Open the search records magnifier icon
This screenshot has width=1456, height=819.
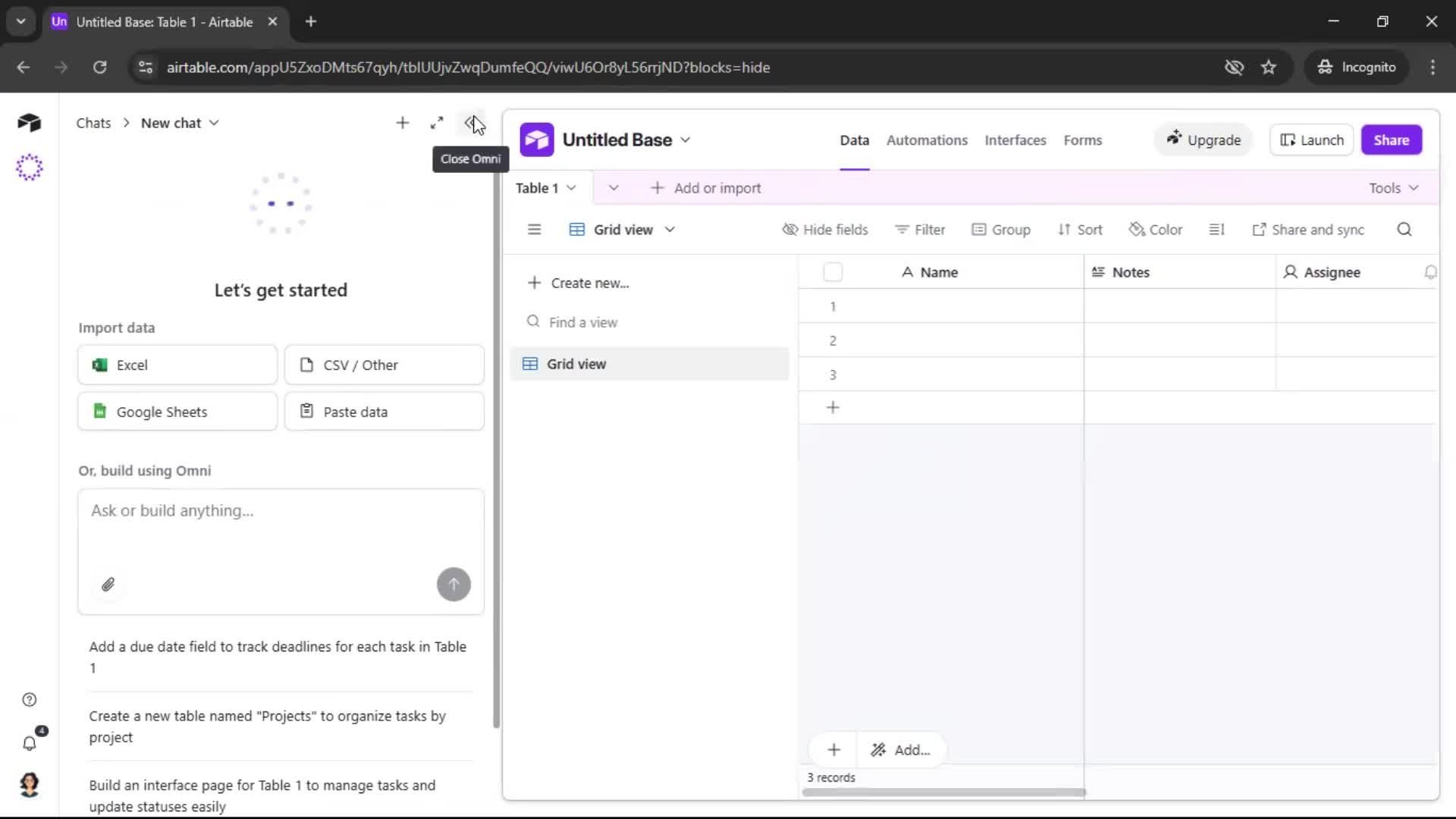1404,230
